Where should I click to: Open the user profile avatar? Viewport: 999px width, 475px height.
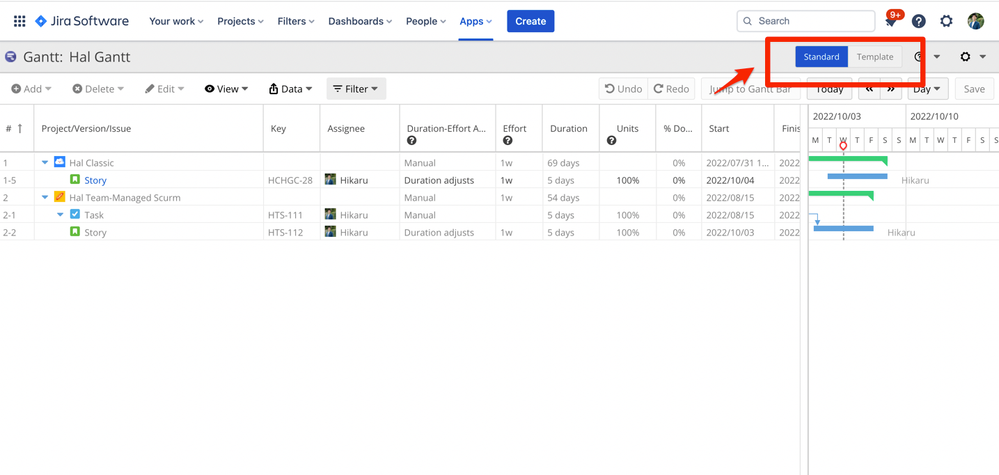pyautogui.click(x=975, y=21)
